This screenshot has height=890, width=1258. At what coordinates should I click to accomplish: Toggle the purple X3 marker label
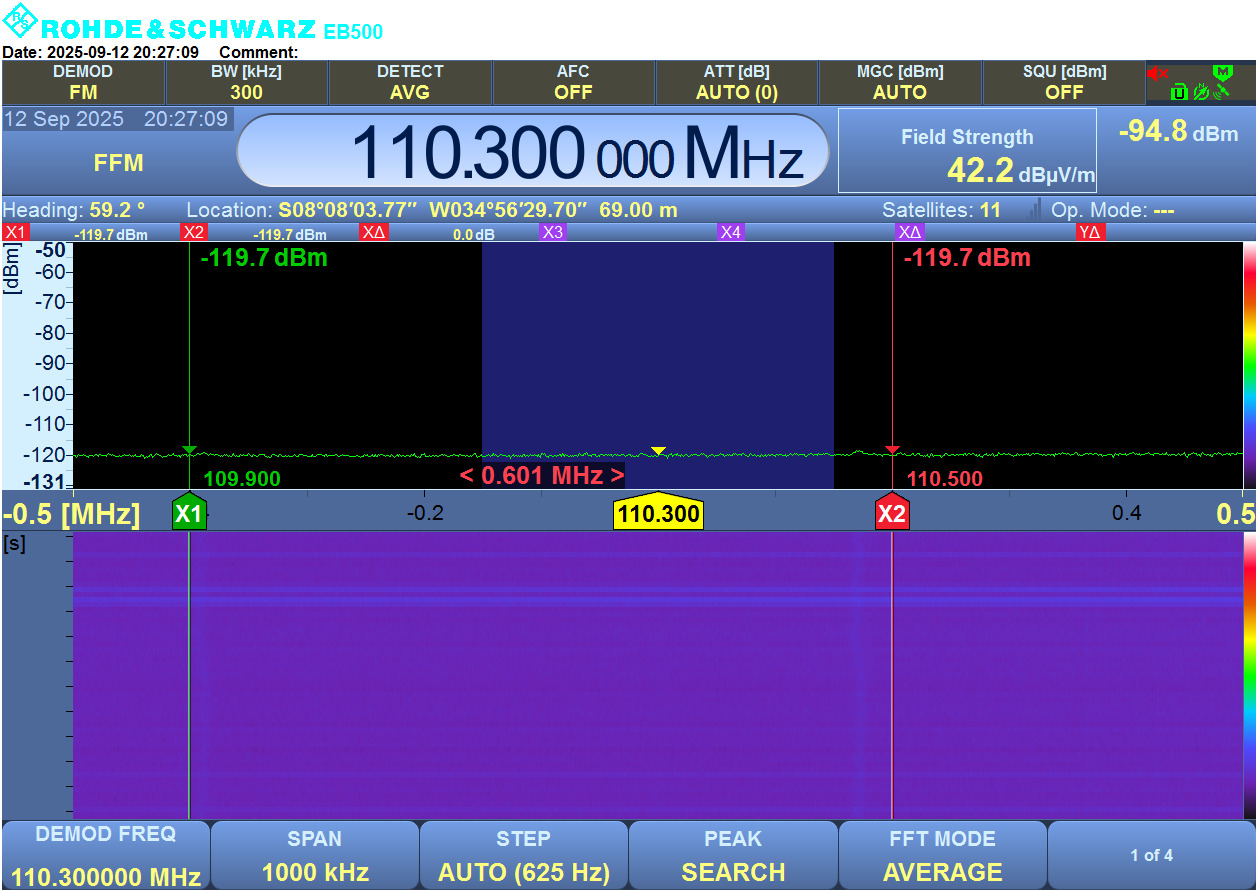553,232
